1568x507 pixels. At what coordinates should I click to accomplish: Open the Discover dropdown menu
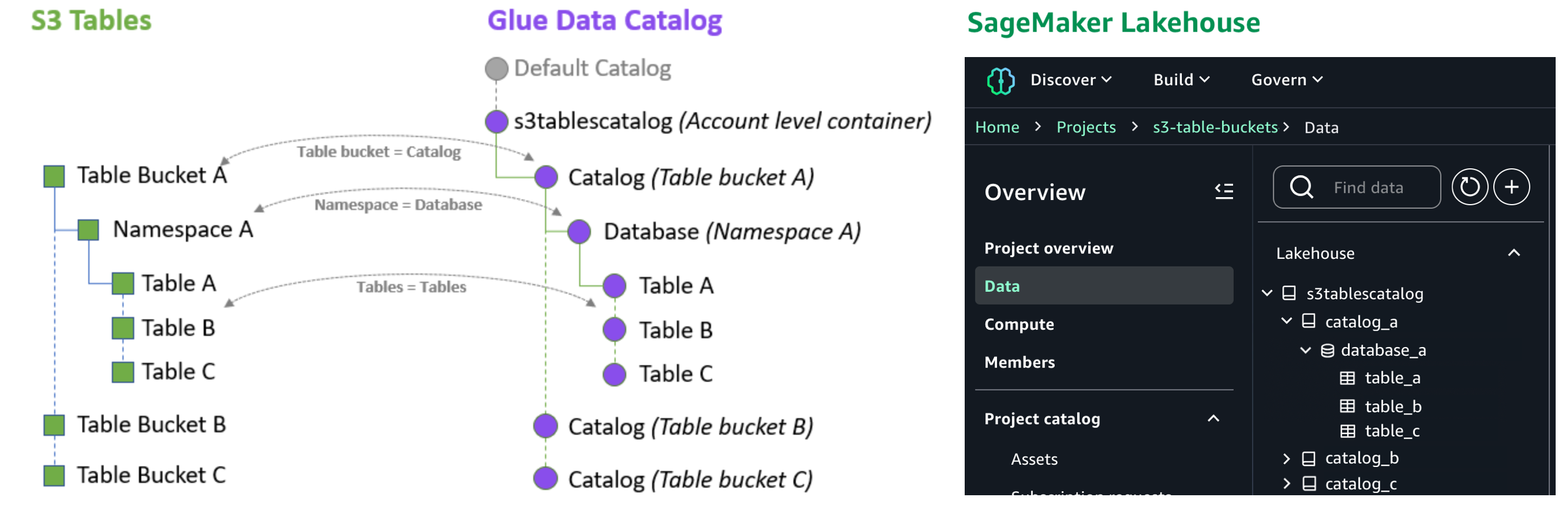pyautogui.click(x=1071, y=79)
